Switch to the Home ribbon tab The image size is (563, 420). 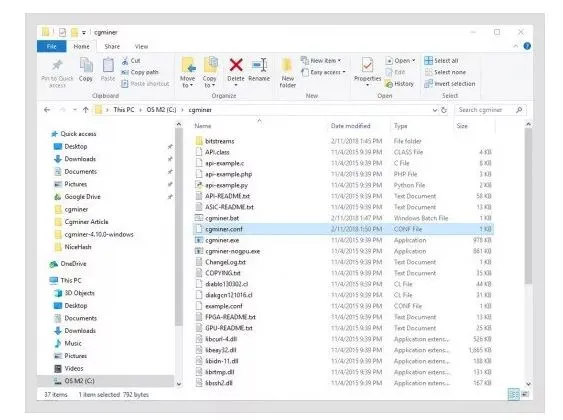coord(82,46)
